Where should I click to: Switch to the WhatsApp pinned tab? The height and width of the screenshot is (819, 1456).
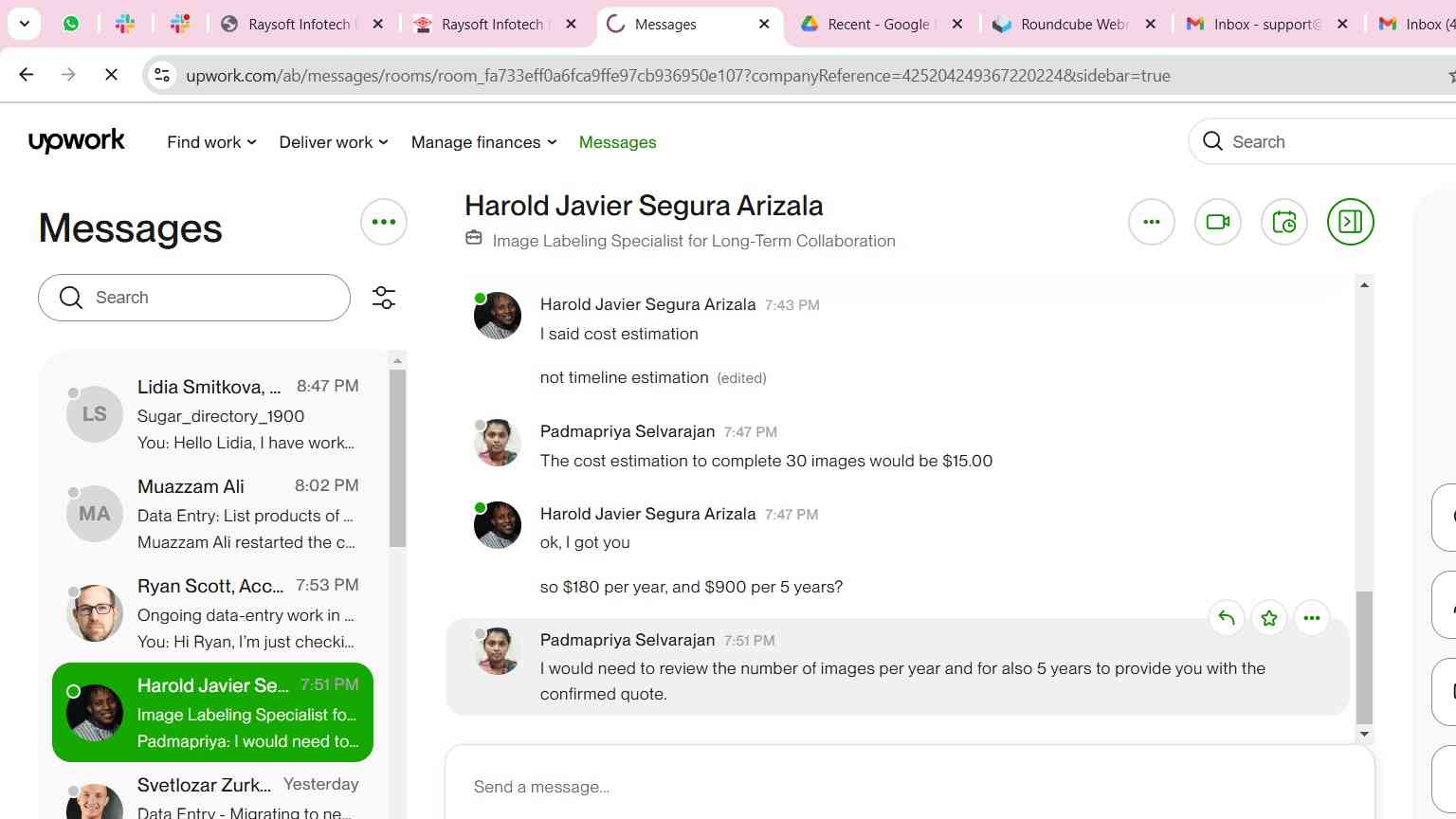click(x=71, y=24)
